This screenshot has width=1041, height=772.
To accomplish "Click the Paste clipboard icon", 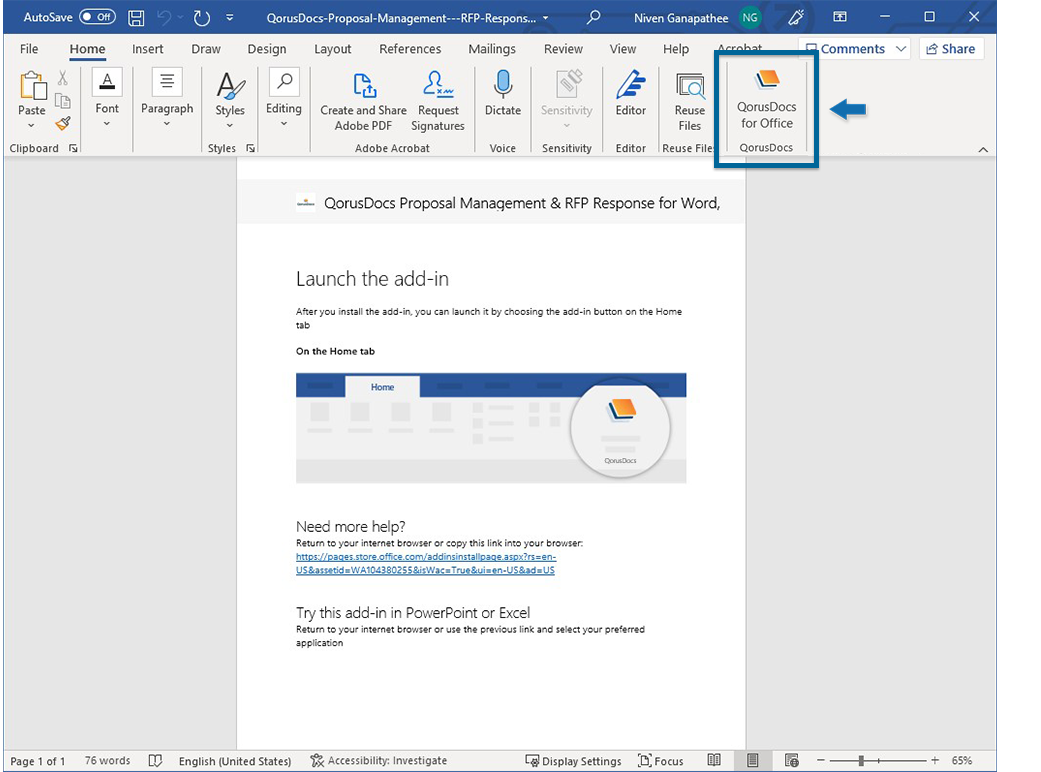I will (32, 87).
